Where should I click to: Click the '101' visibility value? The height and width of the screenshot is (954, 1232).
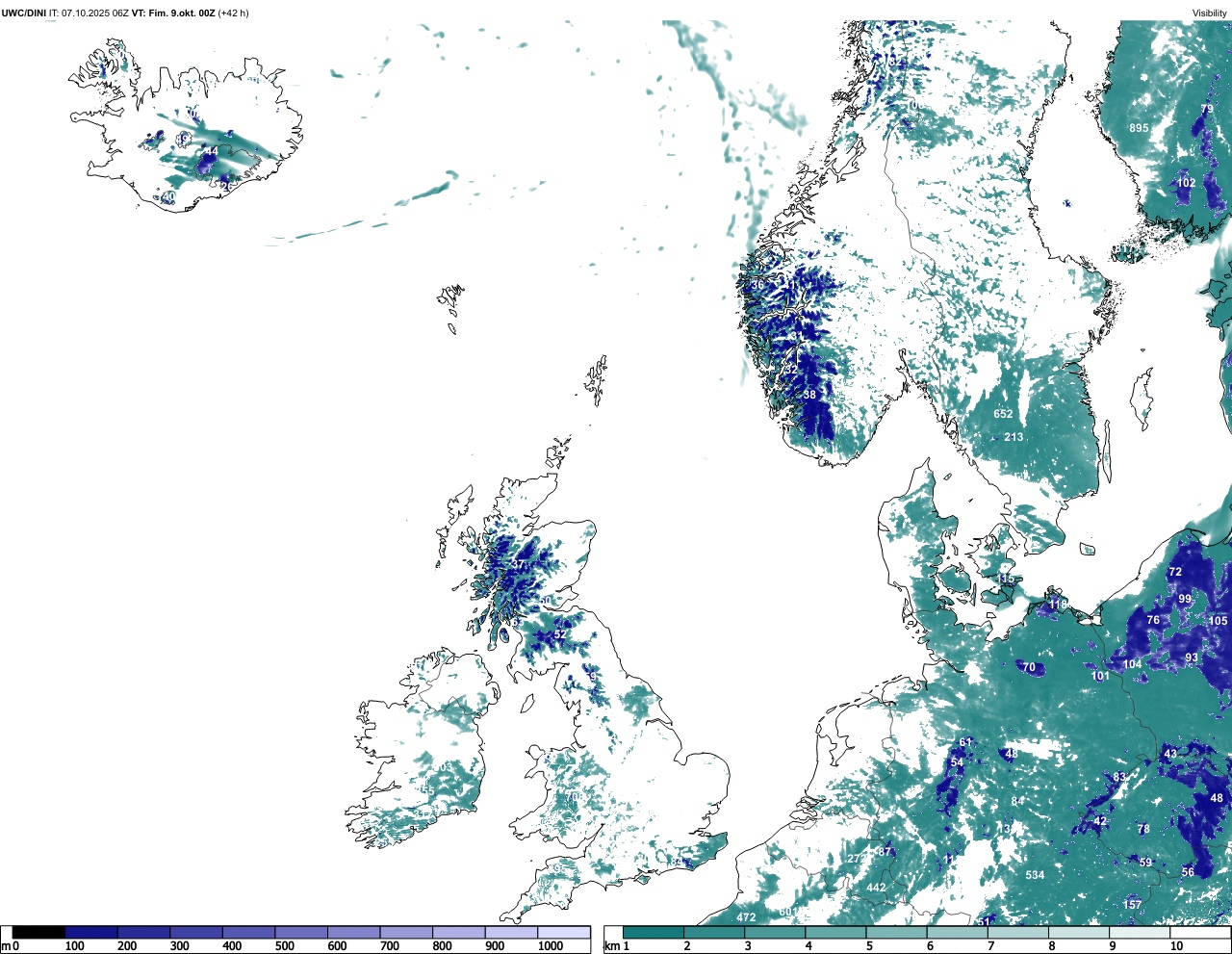click(x=1100, y=676)
